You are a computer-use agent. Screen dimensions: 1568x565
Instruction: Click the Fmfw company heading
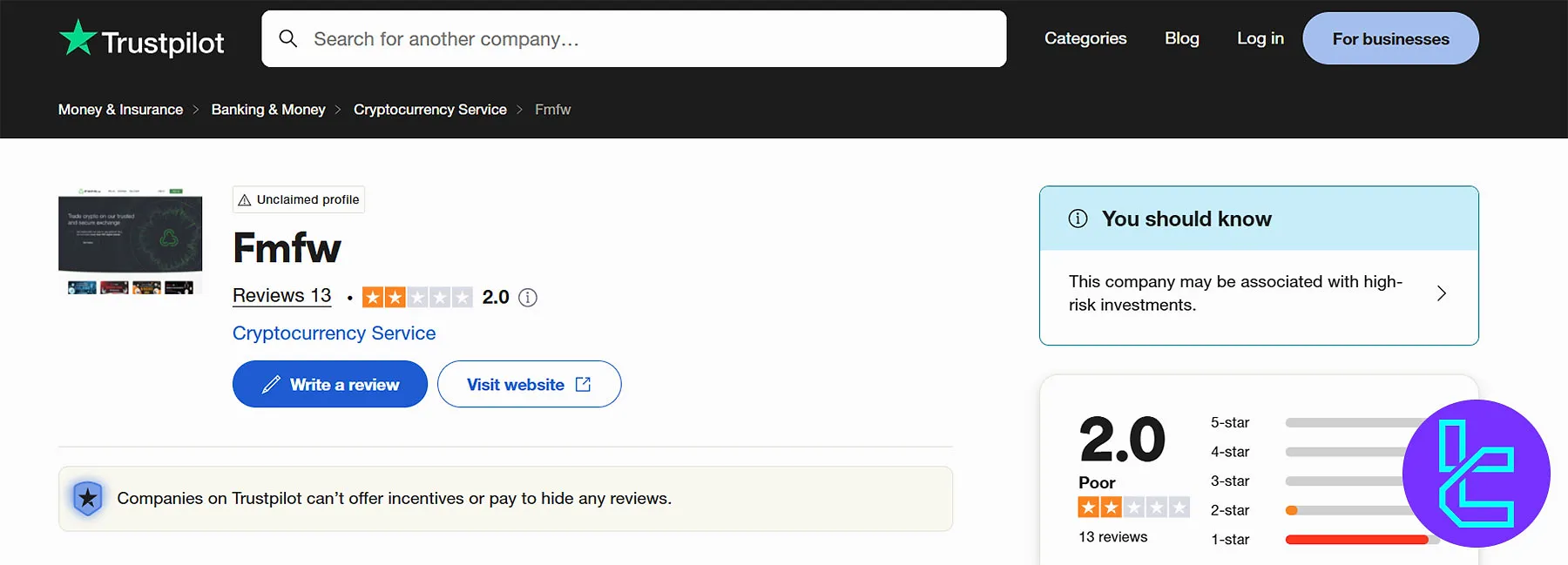[x=287, y=248]
